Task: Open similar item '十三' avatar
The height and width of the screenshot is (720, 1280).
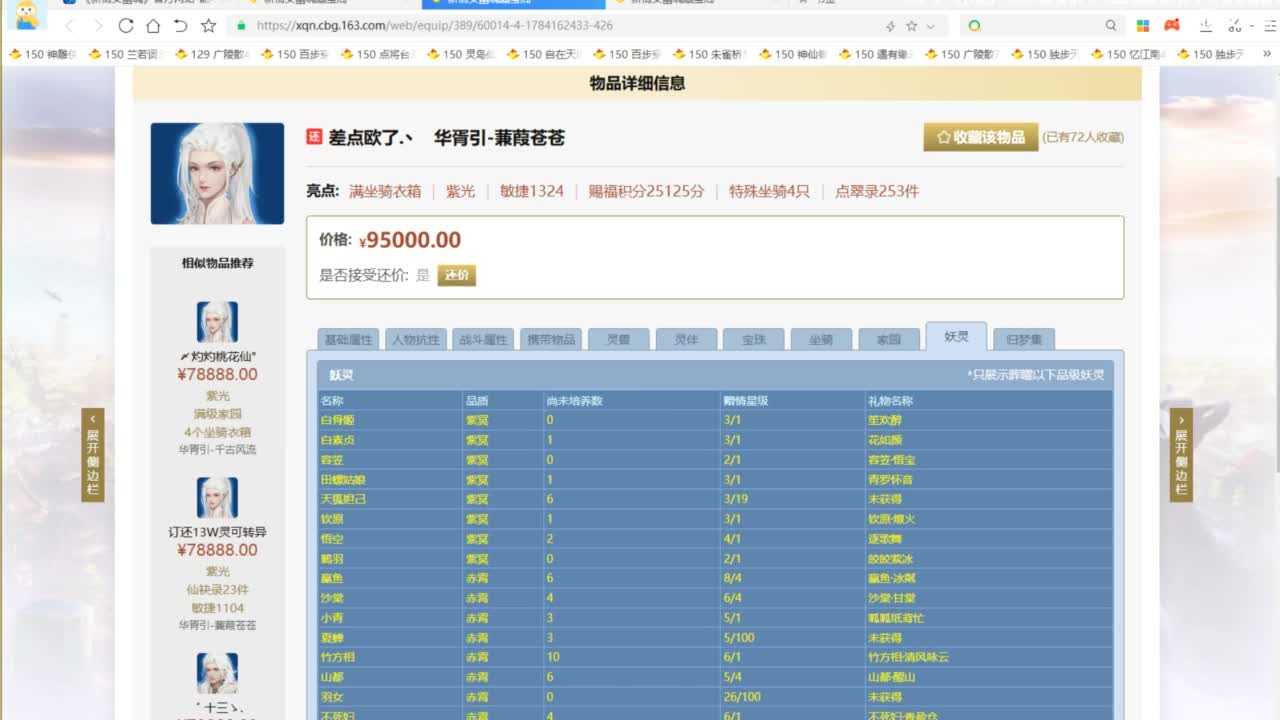Action: tap(217, 673)
